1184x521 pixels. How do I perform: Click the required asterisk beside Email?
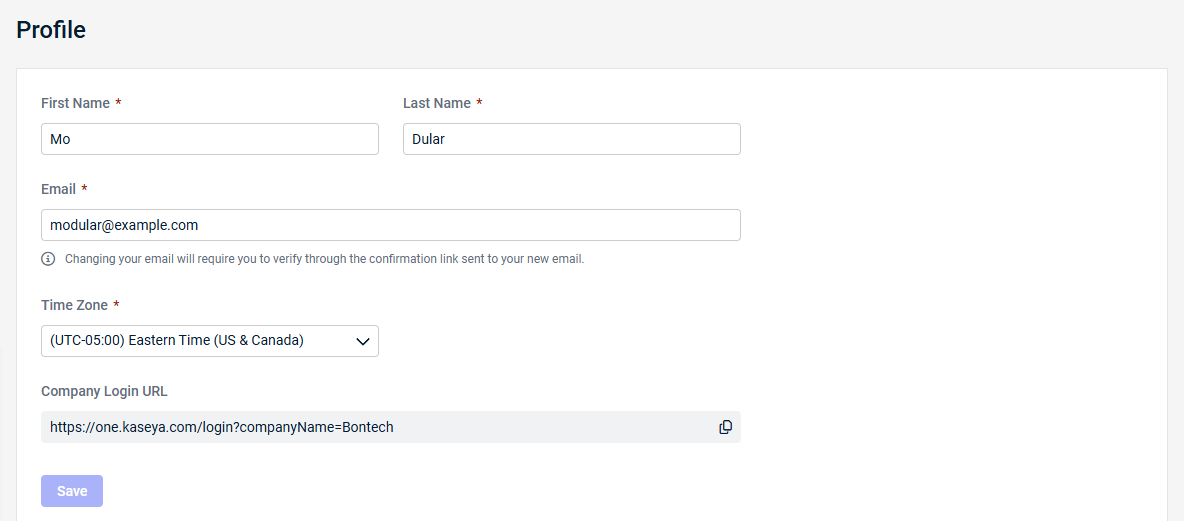[85, 188]
